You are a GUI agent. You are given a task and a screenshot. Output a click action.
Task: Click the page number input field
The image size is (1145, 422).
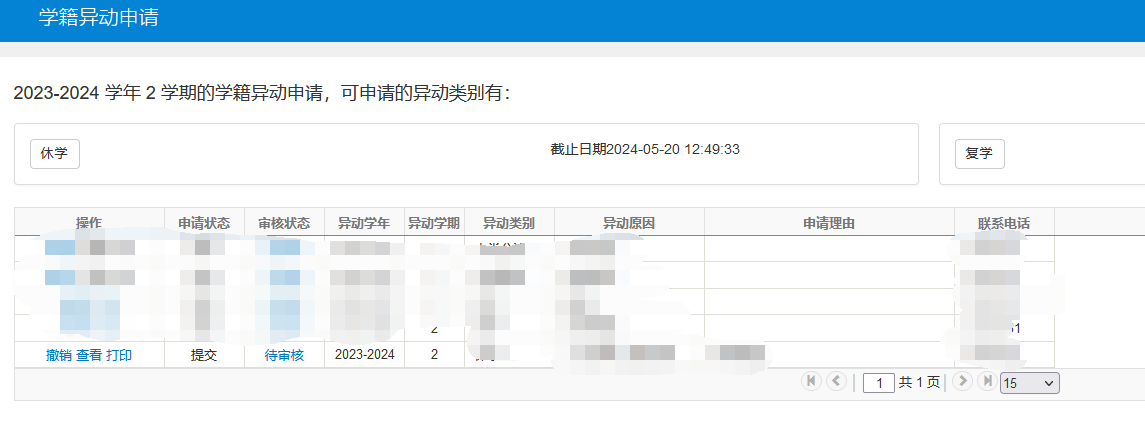coord(878,383)
